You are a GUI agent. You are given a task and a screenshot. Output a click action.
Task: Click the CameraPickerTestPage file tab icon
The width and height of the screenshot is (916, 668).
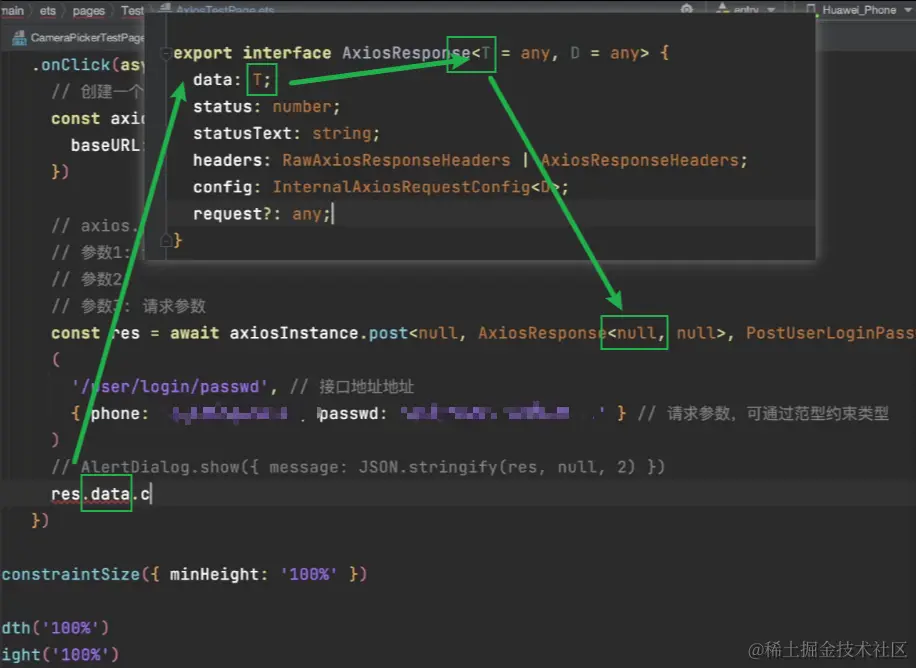tap(19, 38)
